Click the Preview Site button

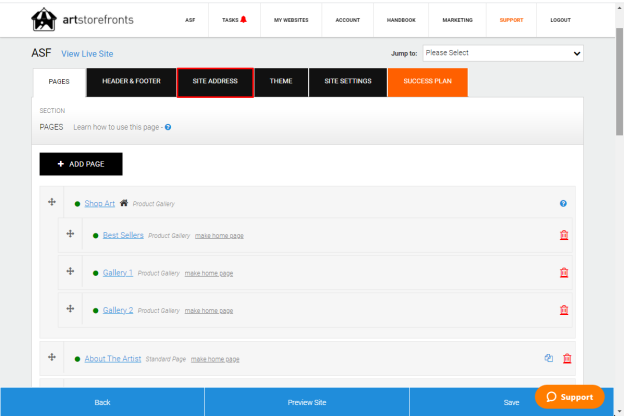307,402
